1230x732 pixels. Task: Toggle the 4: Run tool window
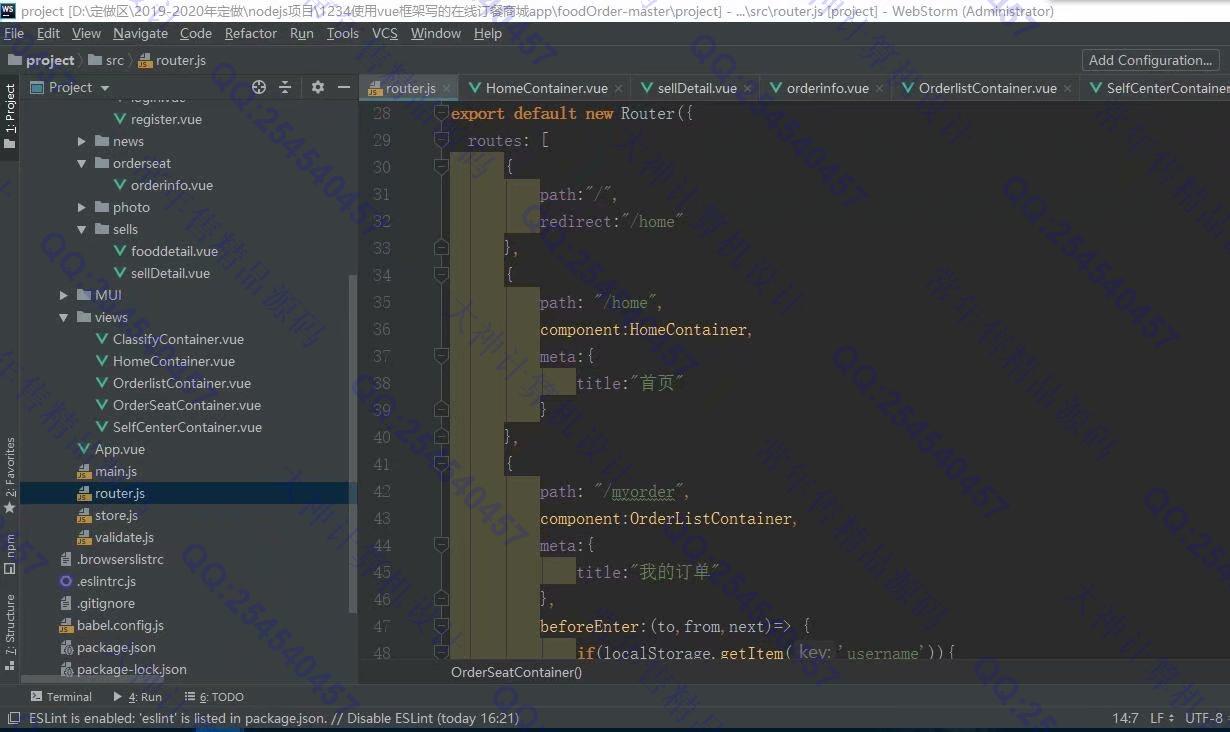[137, 697]
